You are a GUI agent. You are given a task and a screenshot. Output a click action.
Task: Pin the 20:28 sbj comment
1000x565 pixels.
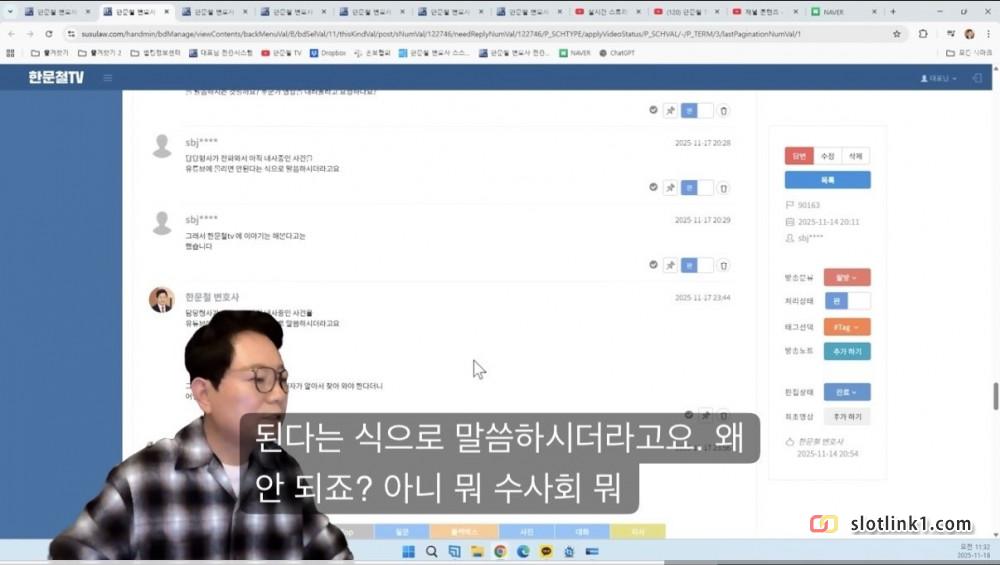tap(670, 187)
